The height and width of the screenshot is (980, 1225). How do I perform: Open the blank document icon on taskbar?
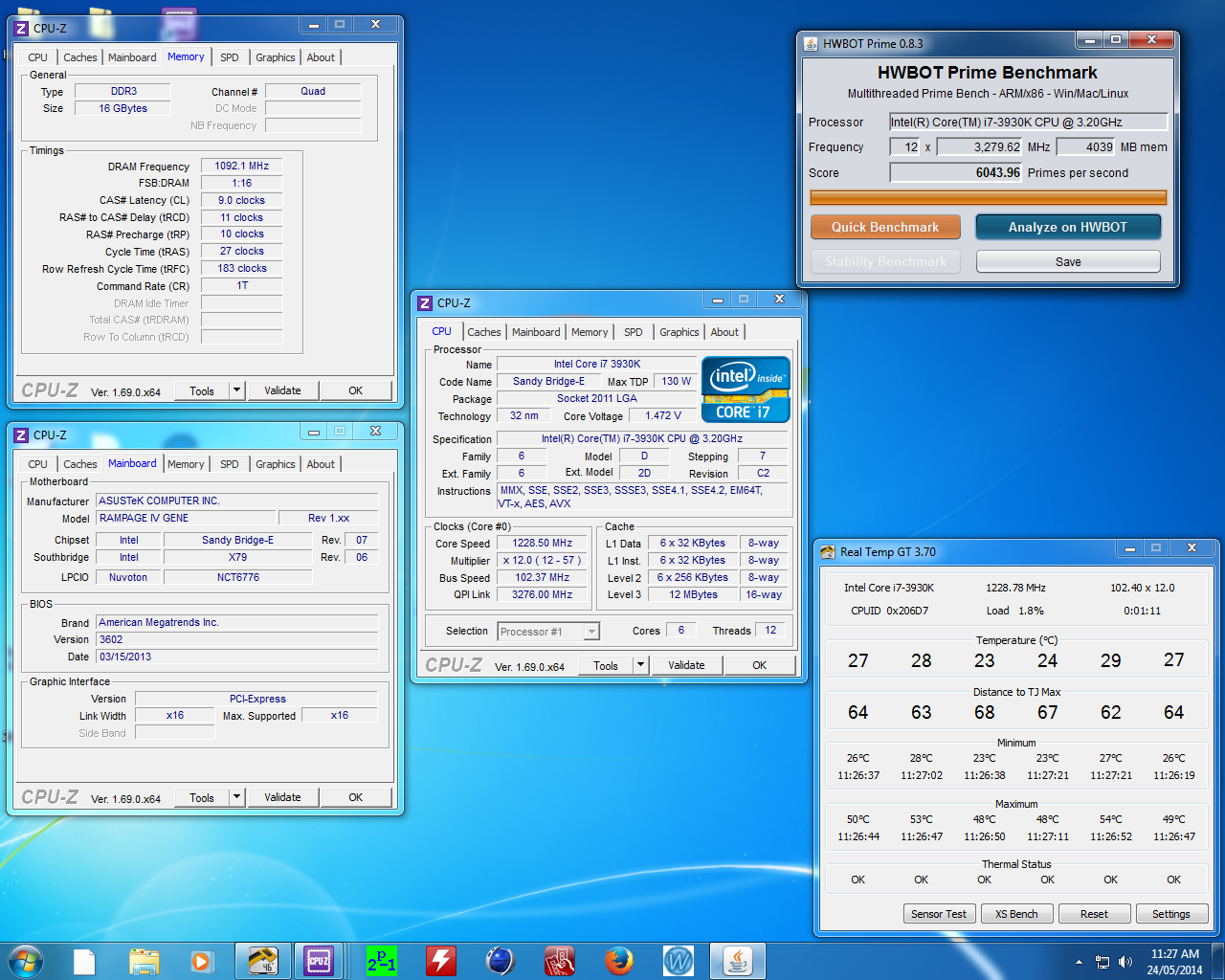click(x=84, y=961)
